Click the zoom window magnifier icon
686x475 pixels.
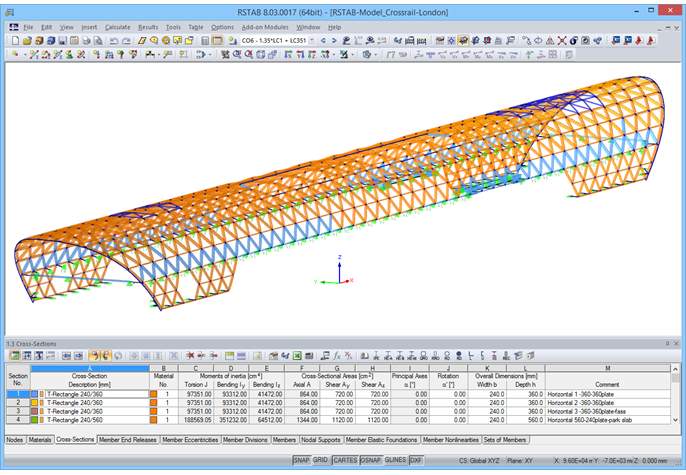click(x=237, y=55)
